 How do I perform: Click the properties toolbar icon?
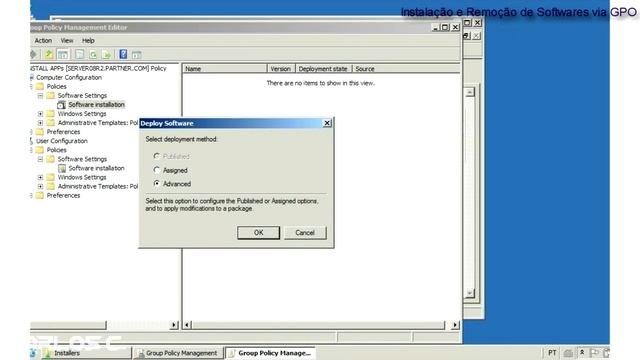click(x=80, y=54)
